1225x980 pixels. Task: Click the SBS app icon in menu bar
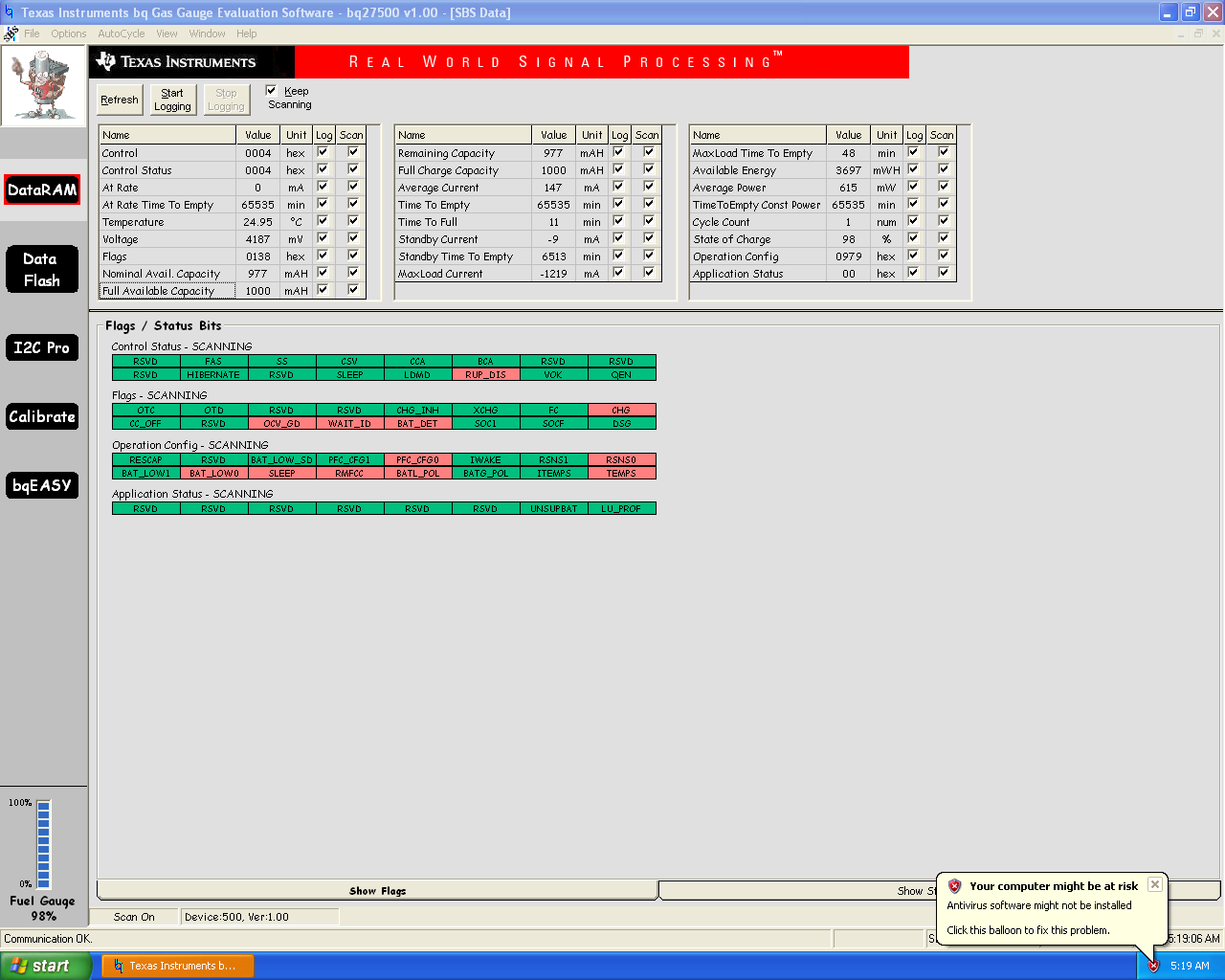tap(11, 33)
